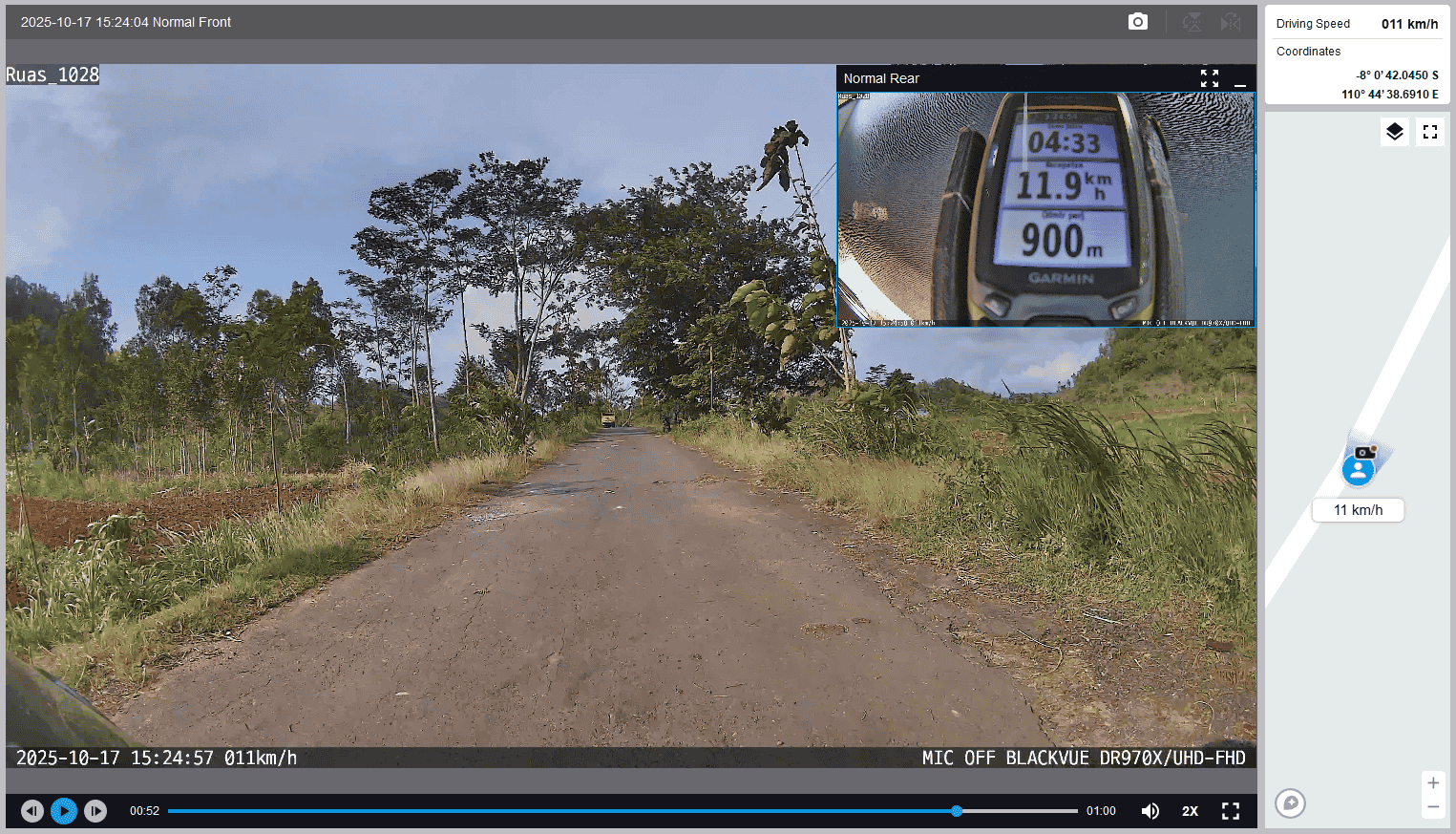Step forward to the next frame
This screenshot has height=834, width=1456.
pos(95,811)
